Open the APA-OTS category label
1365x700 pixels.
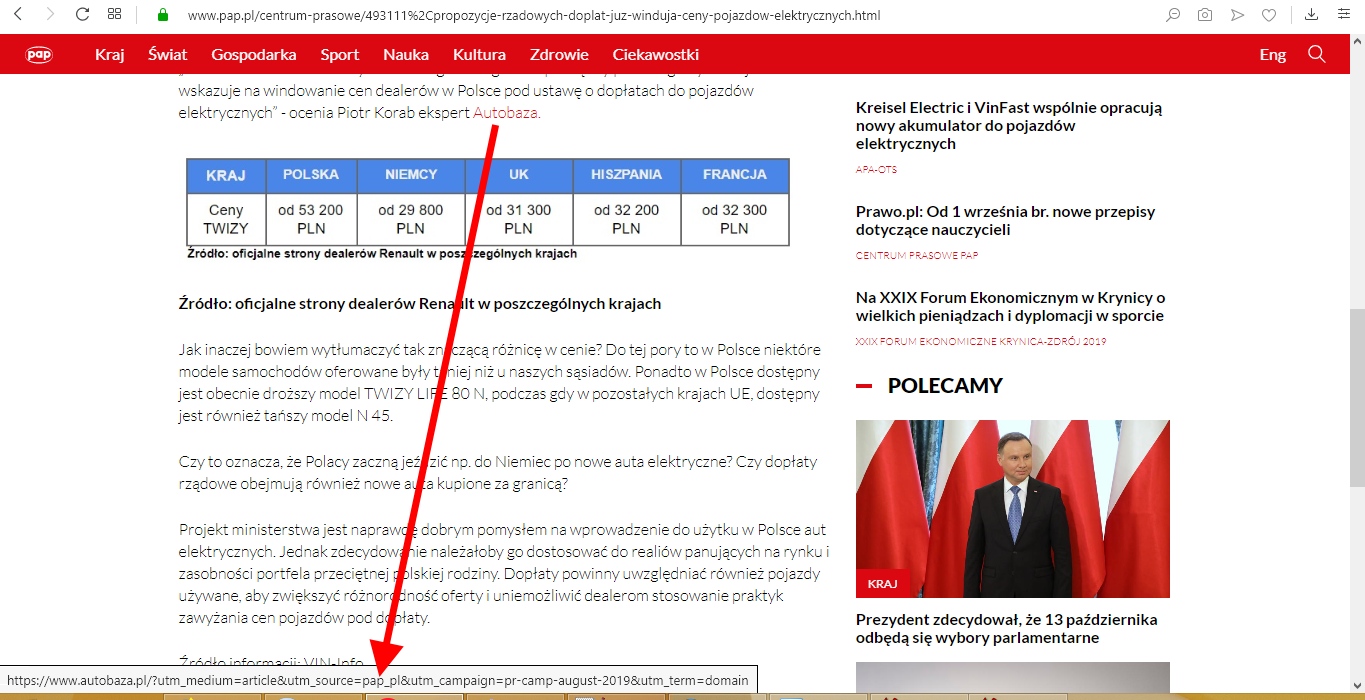coord(877,170)
